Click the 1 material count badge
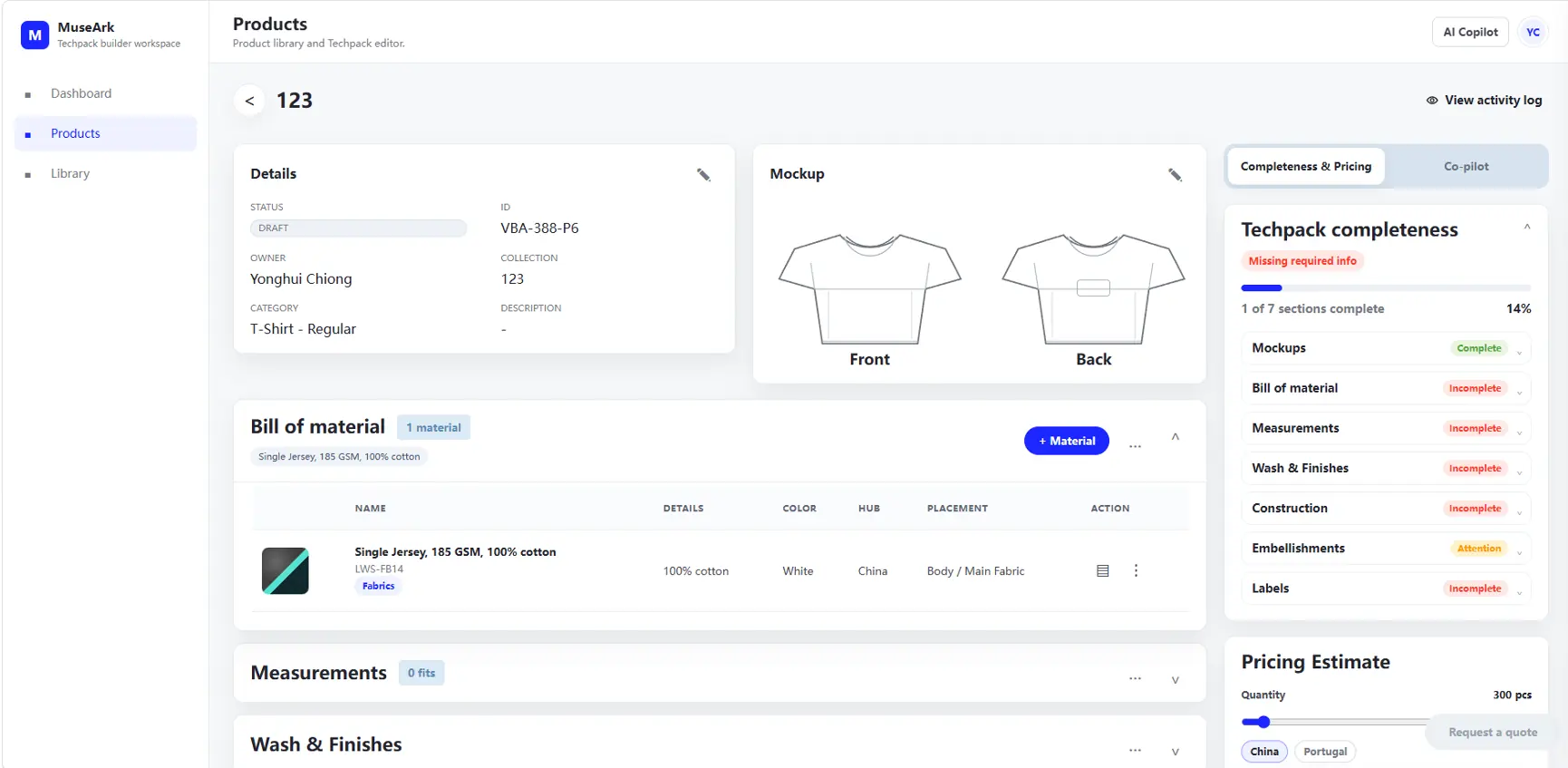The image size is (1568, 768). (433, 428)
